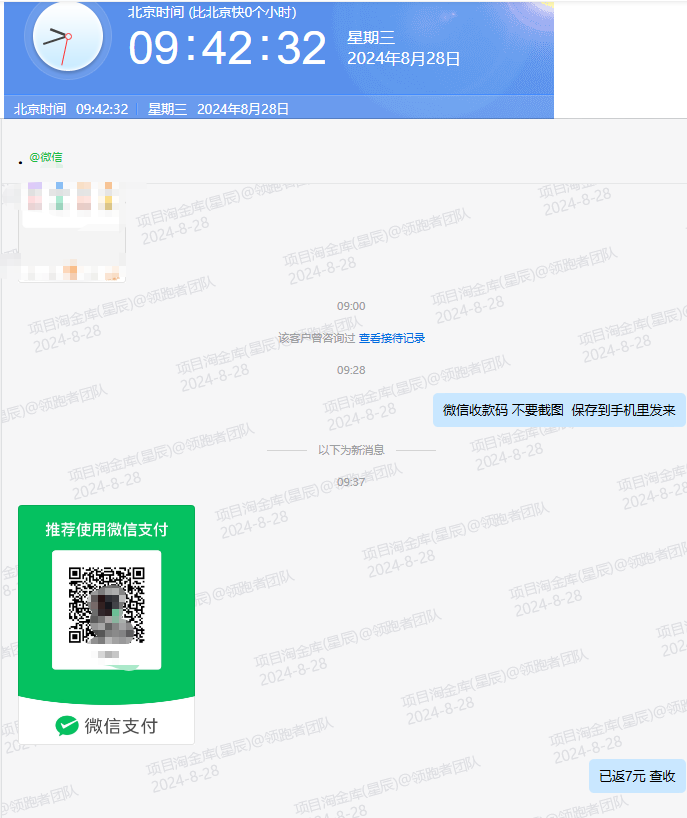Image resolution: width=687 pixels, height=818 pixels.
Task: Click the 星期三 weekday beside digital clock
Action: (371, 37)
